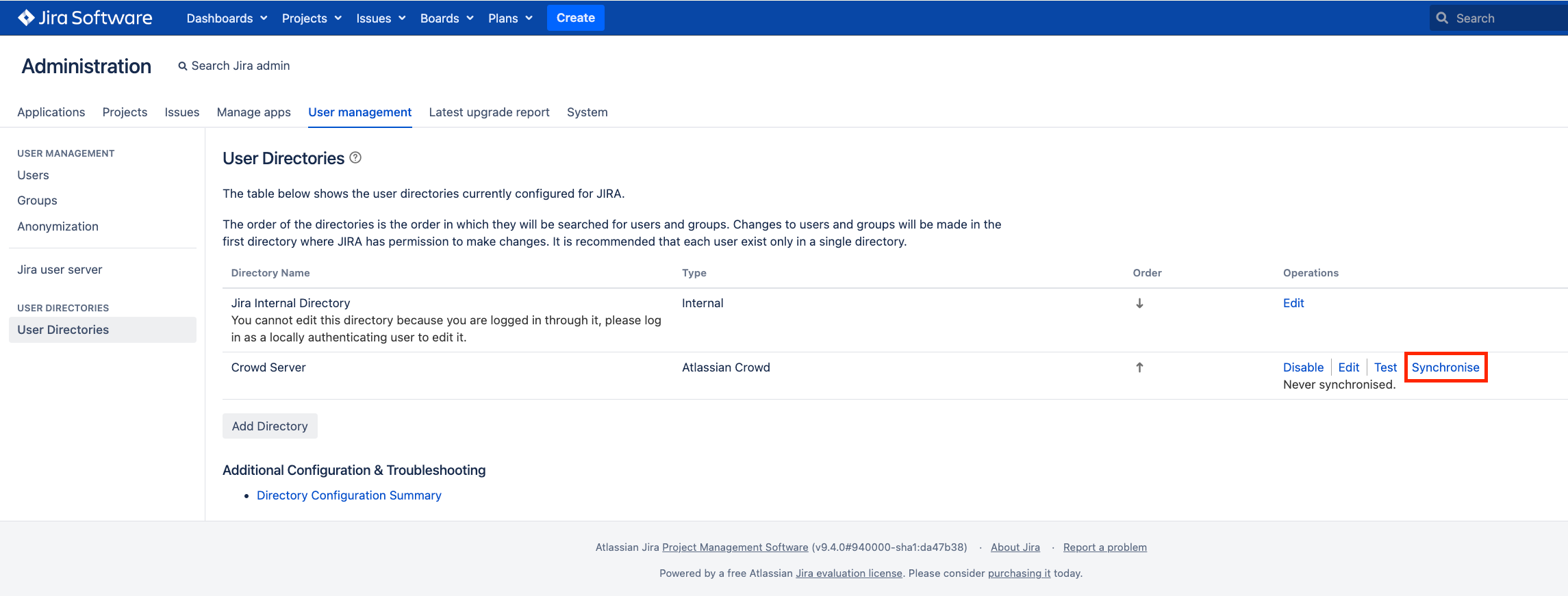Screen dimensions: 1568x596
Task: Edit the Crowd Server directory
Action: [1349, 367]
